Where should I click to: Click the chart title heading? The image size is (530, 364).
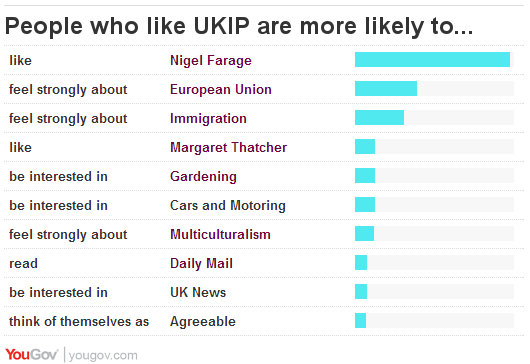pyautogui.click(x=239, y=26)
